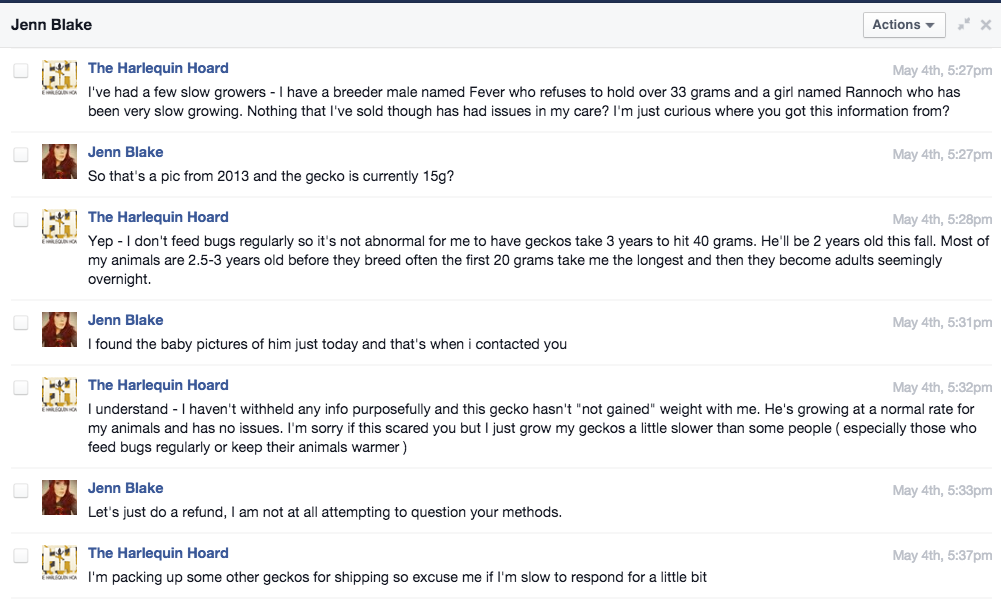
Task: Click the May 4th, 5:32pm timestamp
Action: pos(942,388)
